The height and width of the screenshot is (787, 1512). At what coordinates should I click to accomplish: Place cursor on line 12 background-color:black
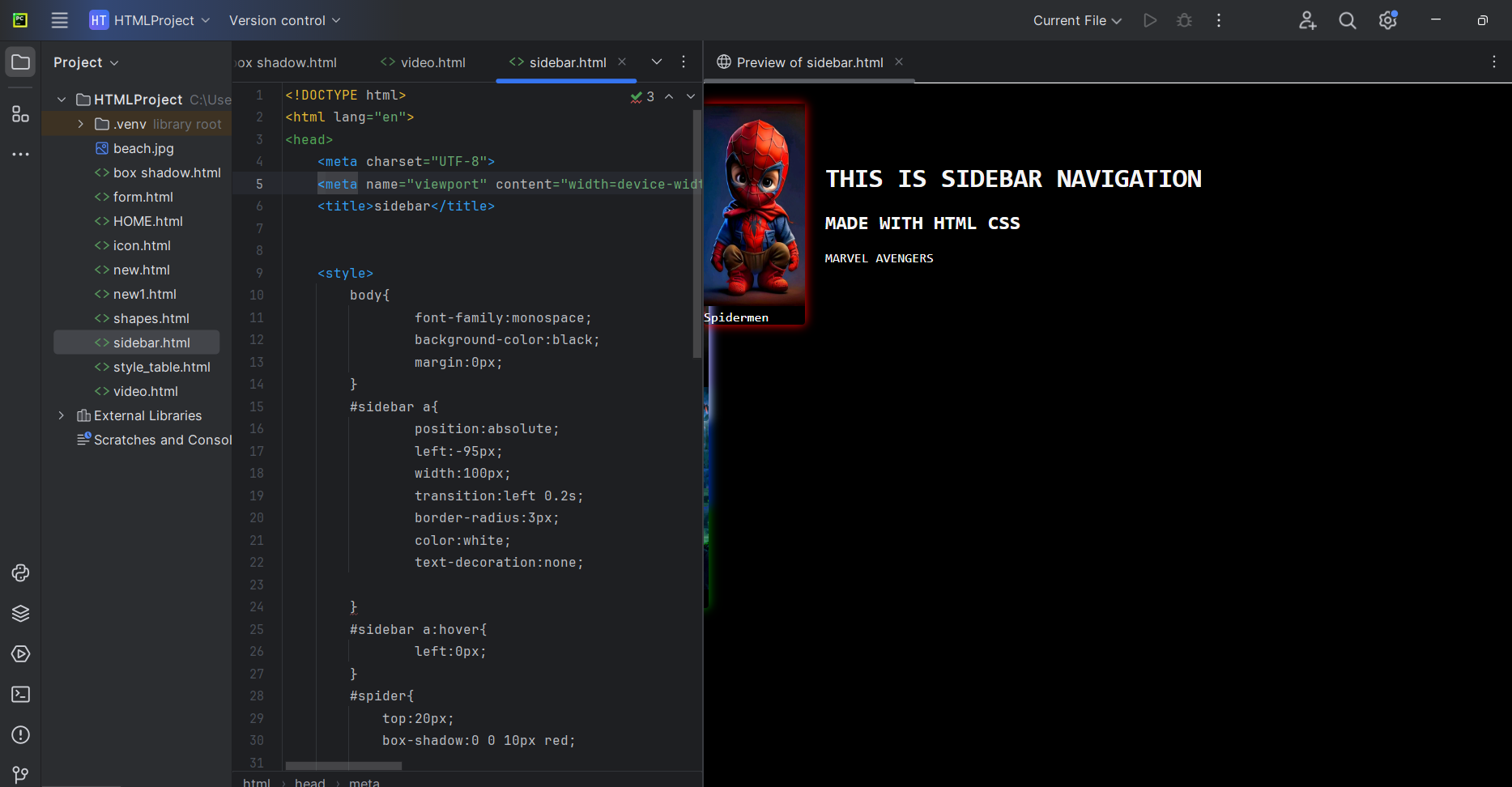point(507,340)
